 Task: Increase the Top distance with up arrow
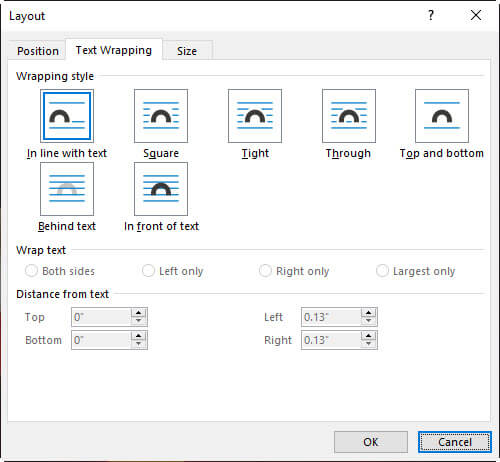(x=138, y=313)
